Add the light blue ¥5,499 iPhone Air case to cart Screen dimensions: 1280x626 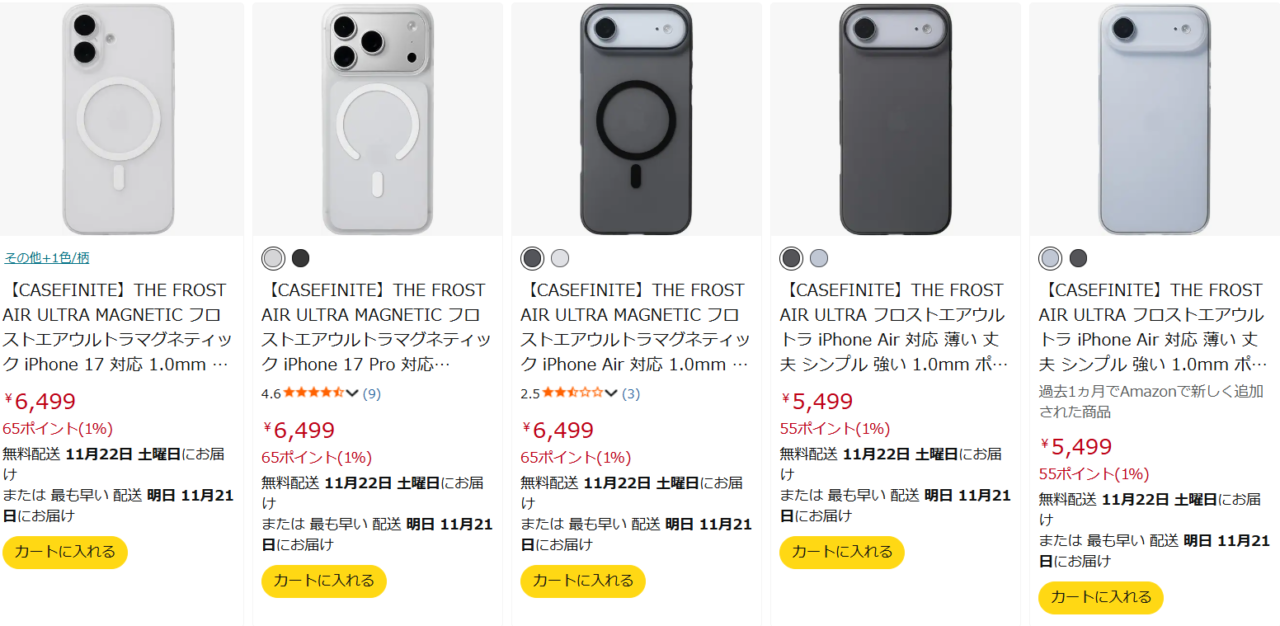tap(1100, 597)
